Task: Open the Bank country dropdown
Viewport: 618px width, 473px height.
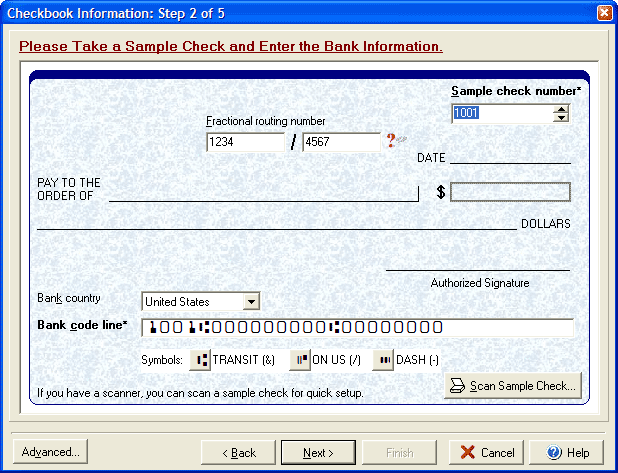Action: [251, 301]
